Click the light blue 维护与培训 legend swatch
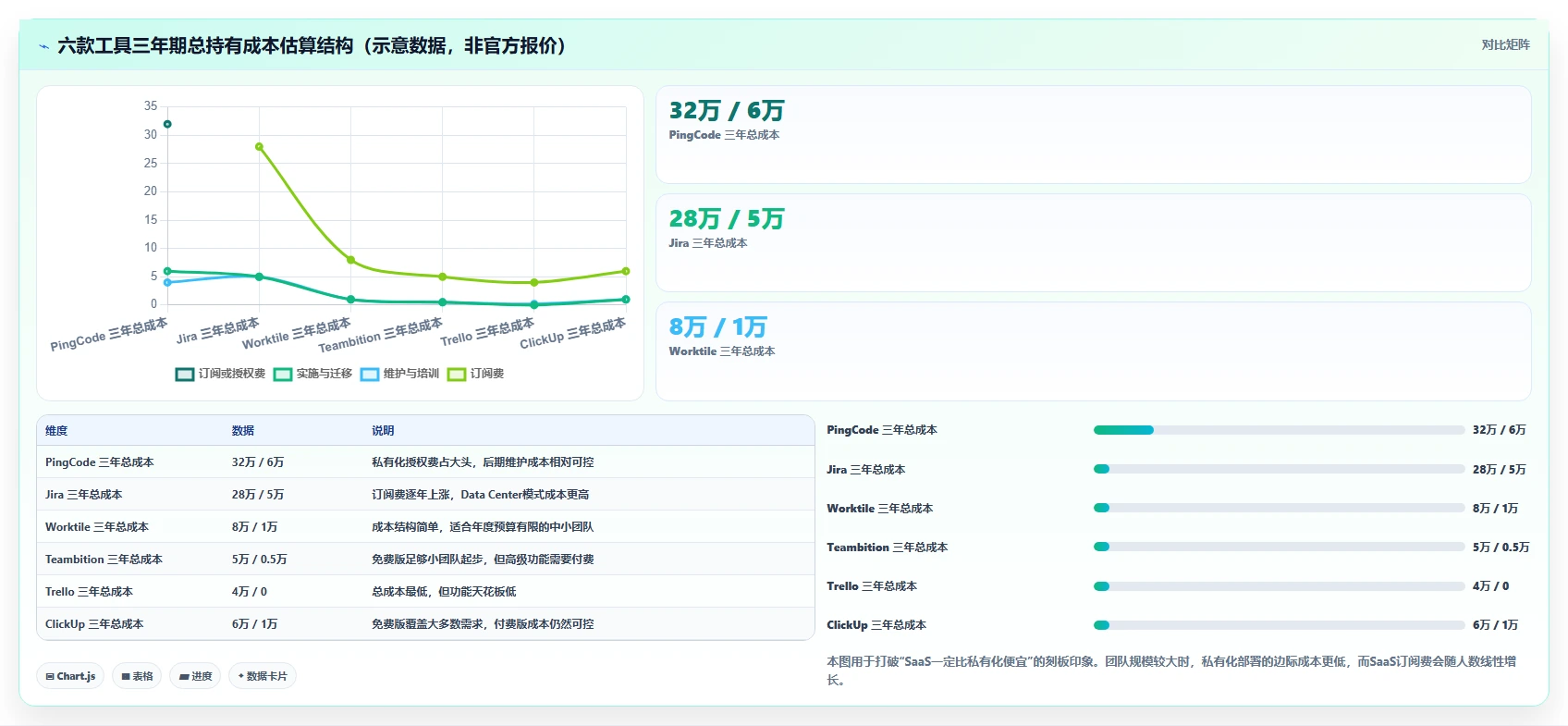 tap(370, 374)
